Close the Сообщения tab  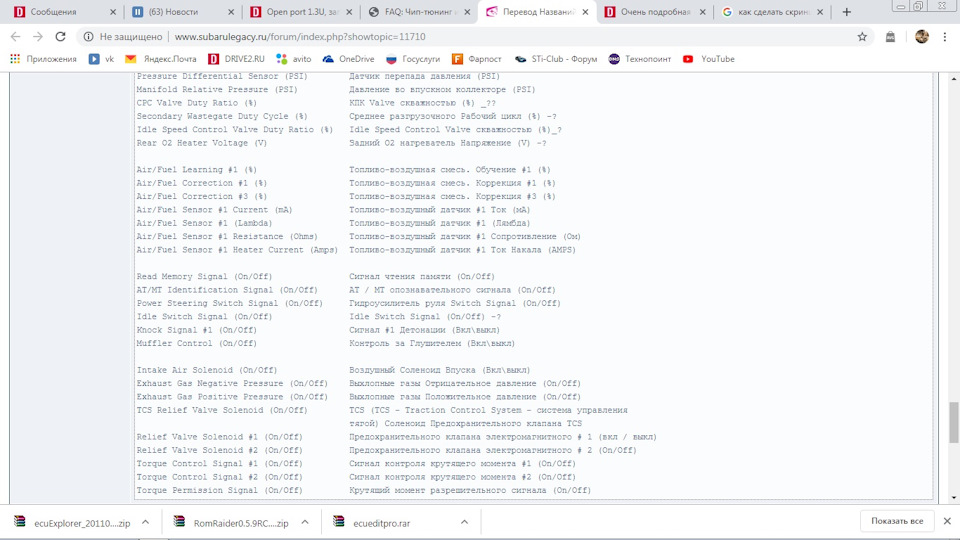click(113, 12)
